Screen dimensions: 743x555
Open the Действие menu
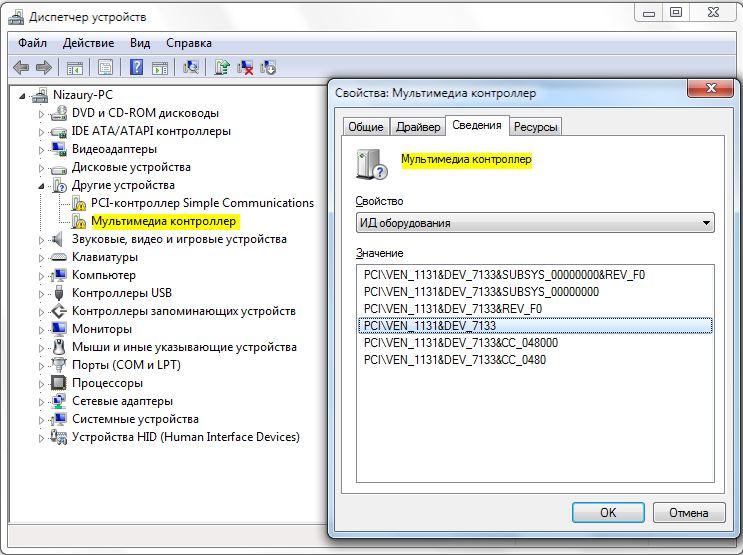point(88,43)
